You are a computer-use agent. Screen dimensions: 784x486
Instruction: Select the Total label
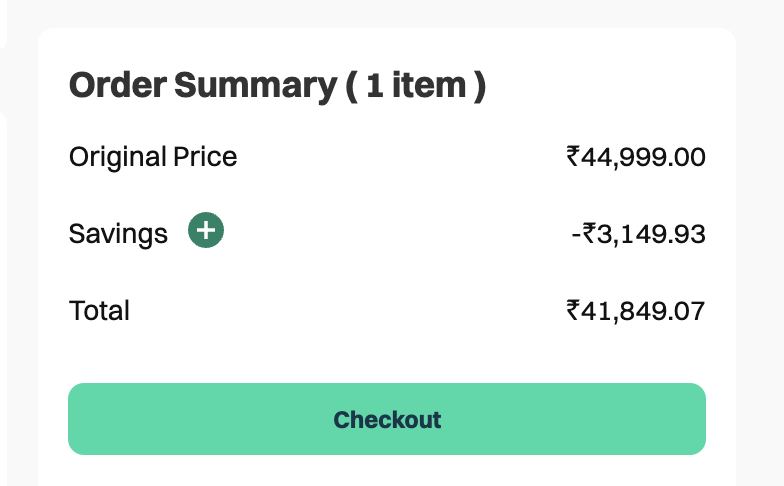99,310
